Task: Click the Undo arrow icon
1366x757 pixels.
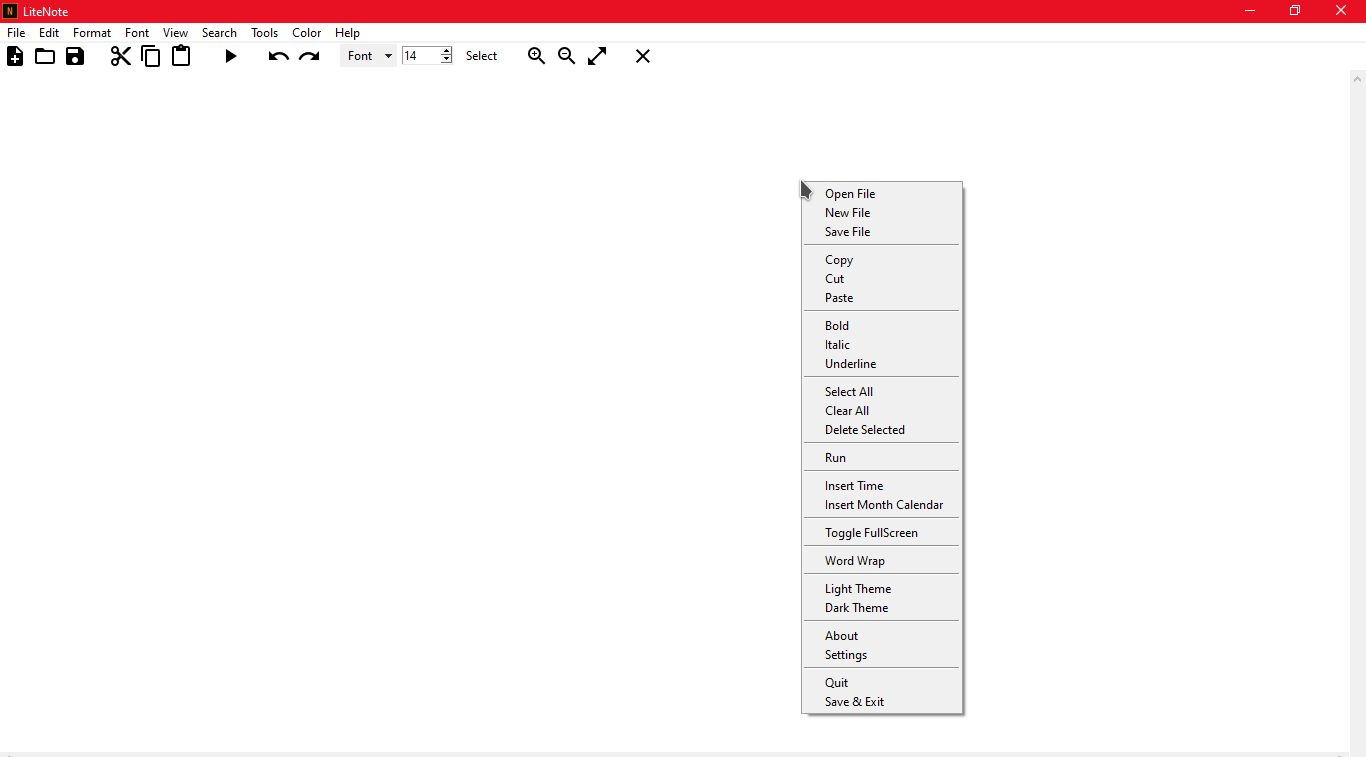Action: [x=279, y=57]
